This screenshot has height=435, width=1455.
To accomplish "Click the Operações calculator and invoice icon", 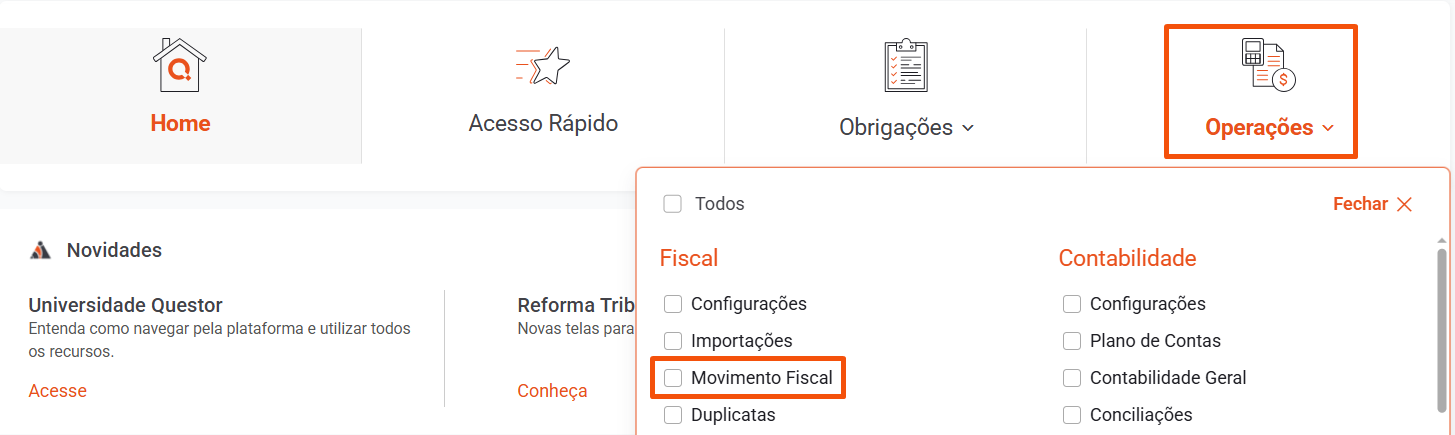I will (1268, 66).
